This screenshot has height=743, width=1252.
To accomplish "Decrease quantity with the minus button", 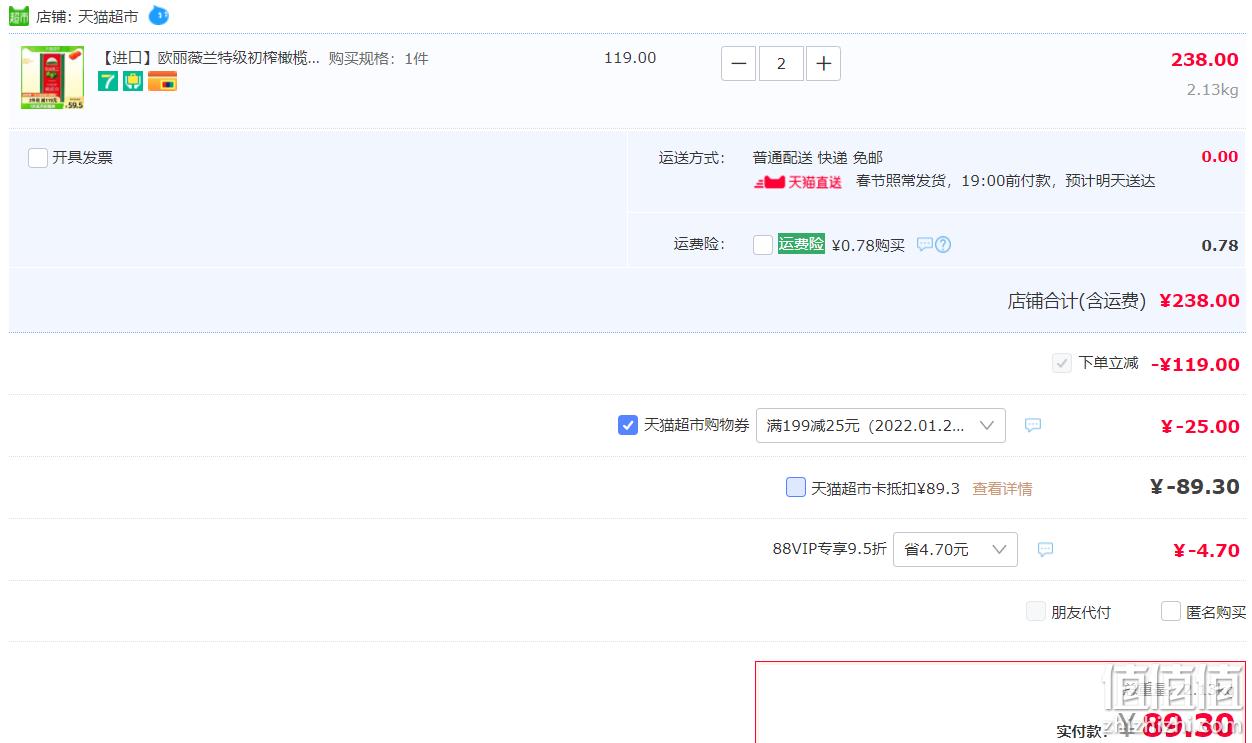I will pos(738,64).
